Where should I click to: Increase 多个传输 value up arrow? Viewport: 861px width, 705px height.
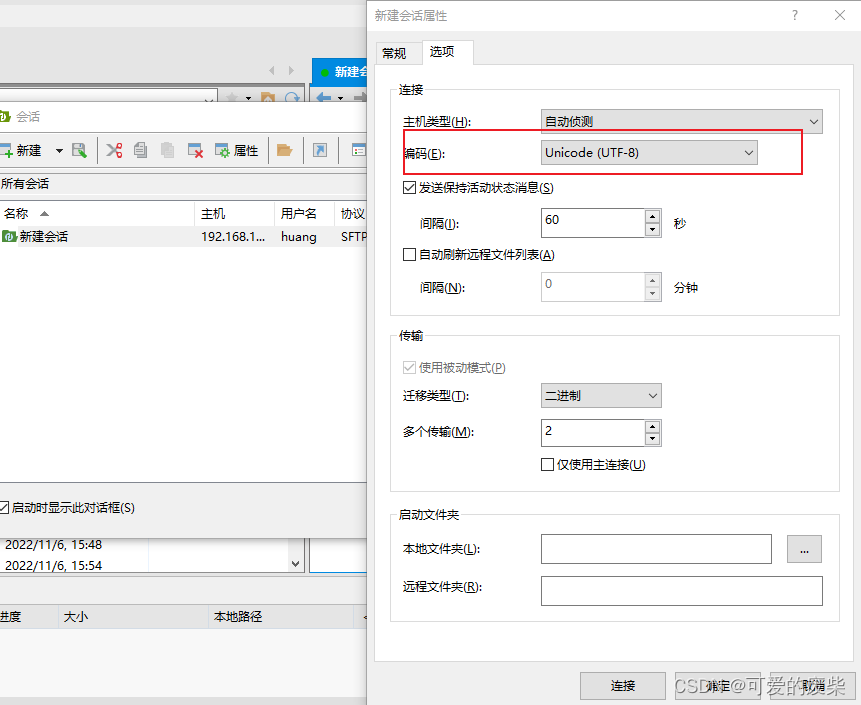pyautogui.click(x=652, y=427)
